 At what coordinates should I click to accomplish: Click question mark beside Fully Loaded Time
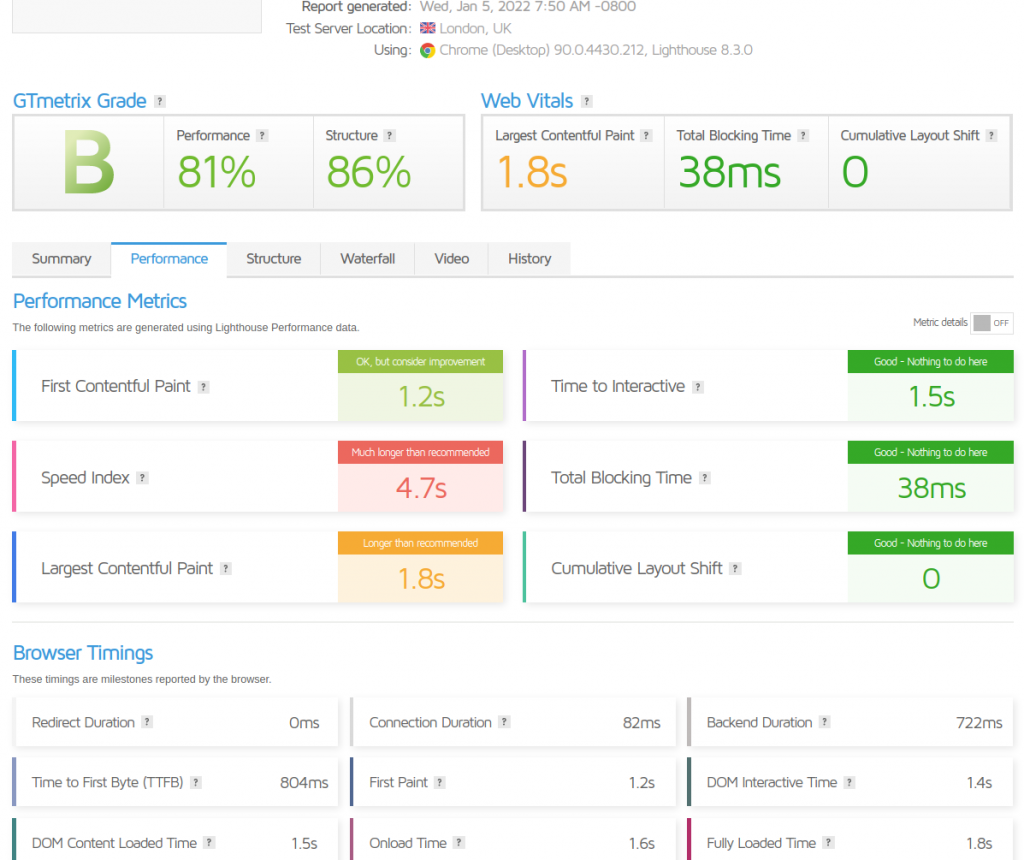click(829, 843)
